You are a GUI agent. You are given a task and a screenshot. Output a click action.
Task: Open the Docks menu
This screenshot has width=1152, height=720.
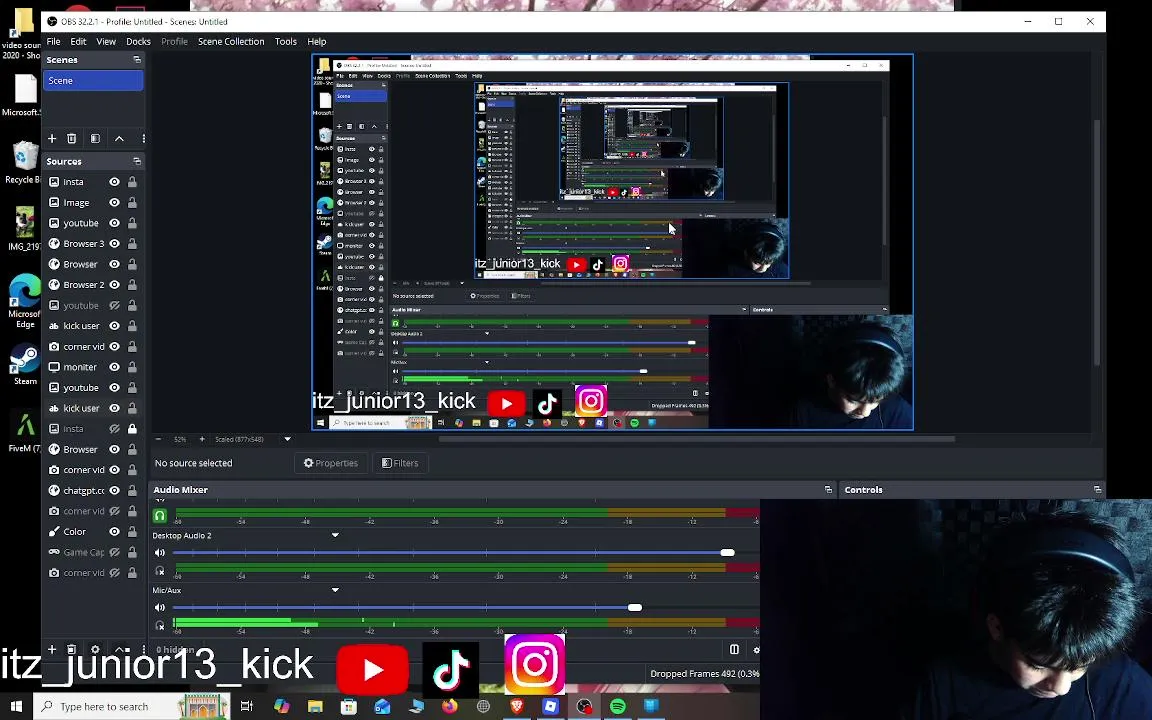coord(138,41)
